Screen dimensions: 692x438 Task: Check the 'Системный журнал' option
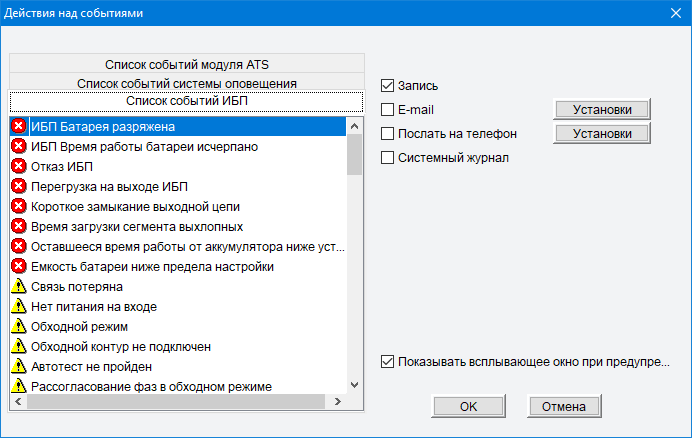[388, 157]
